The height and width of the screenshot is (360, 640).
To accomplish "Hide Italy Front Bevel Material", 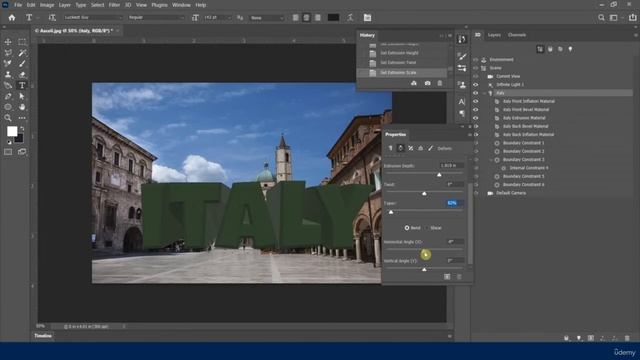I will pos(476,110).
